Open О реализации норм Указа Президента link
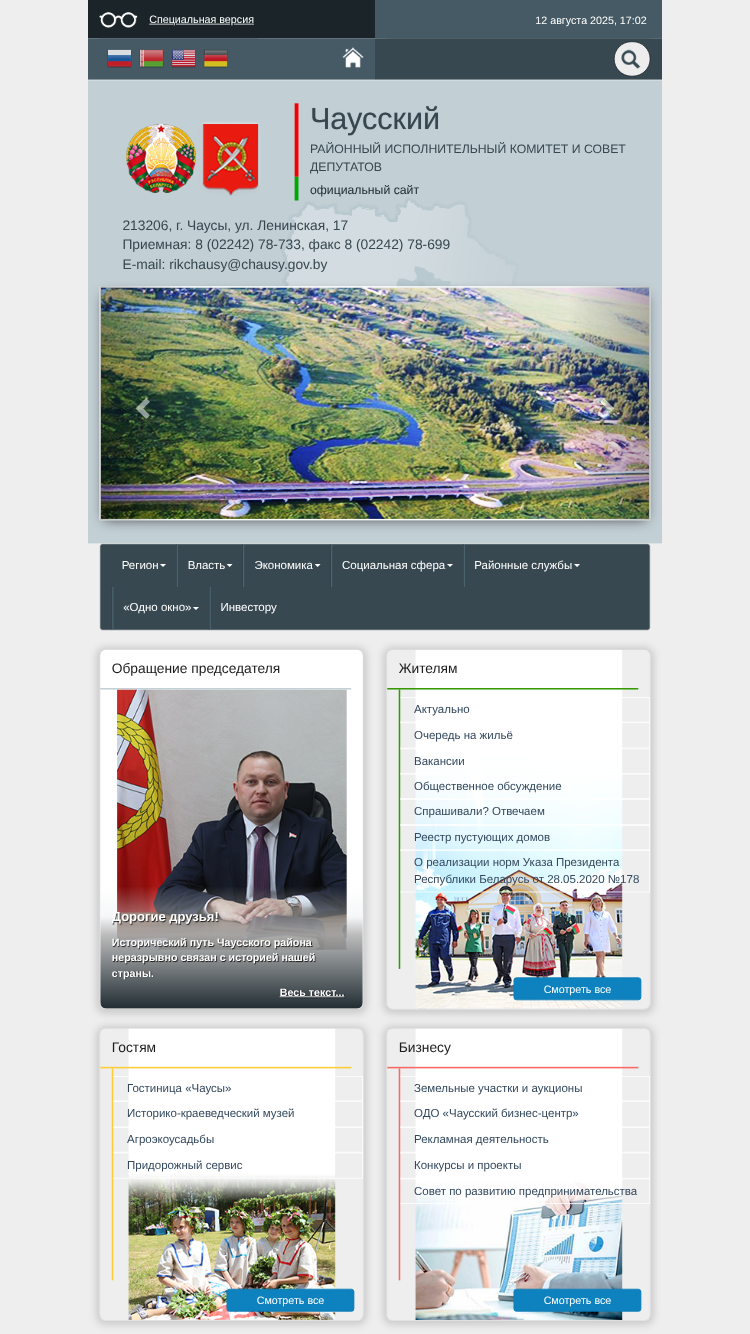750x1334 pixels. click(x=526, y=871)
